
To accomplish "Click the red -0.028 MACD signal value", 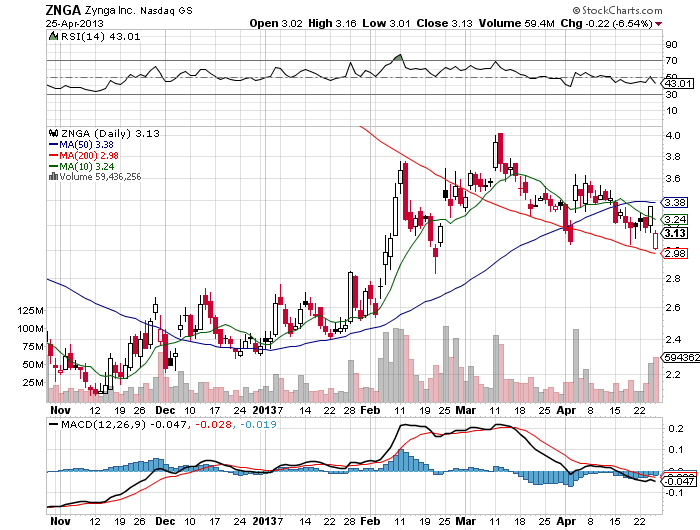I will [x=213, y=425].
